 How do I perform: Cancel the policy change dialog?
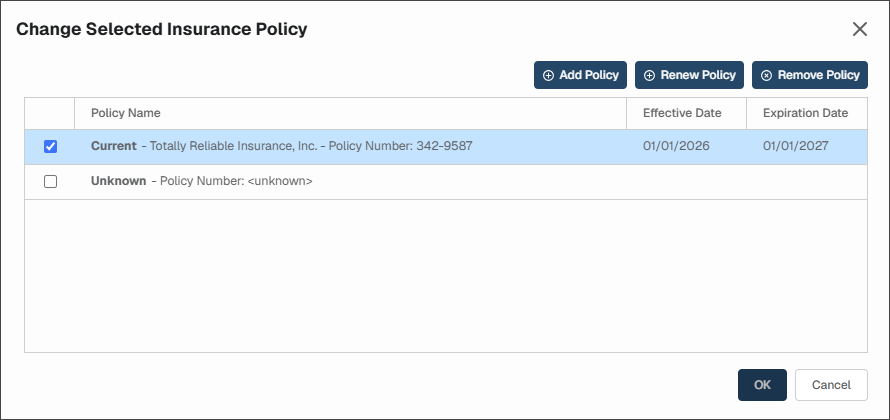pyautogui.click(x=831, y=385)
